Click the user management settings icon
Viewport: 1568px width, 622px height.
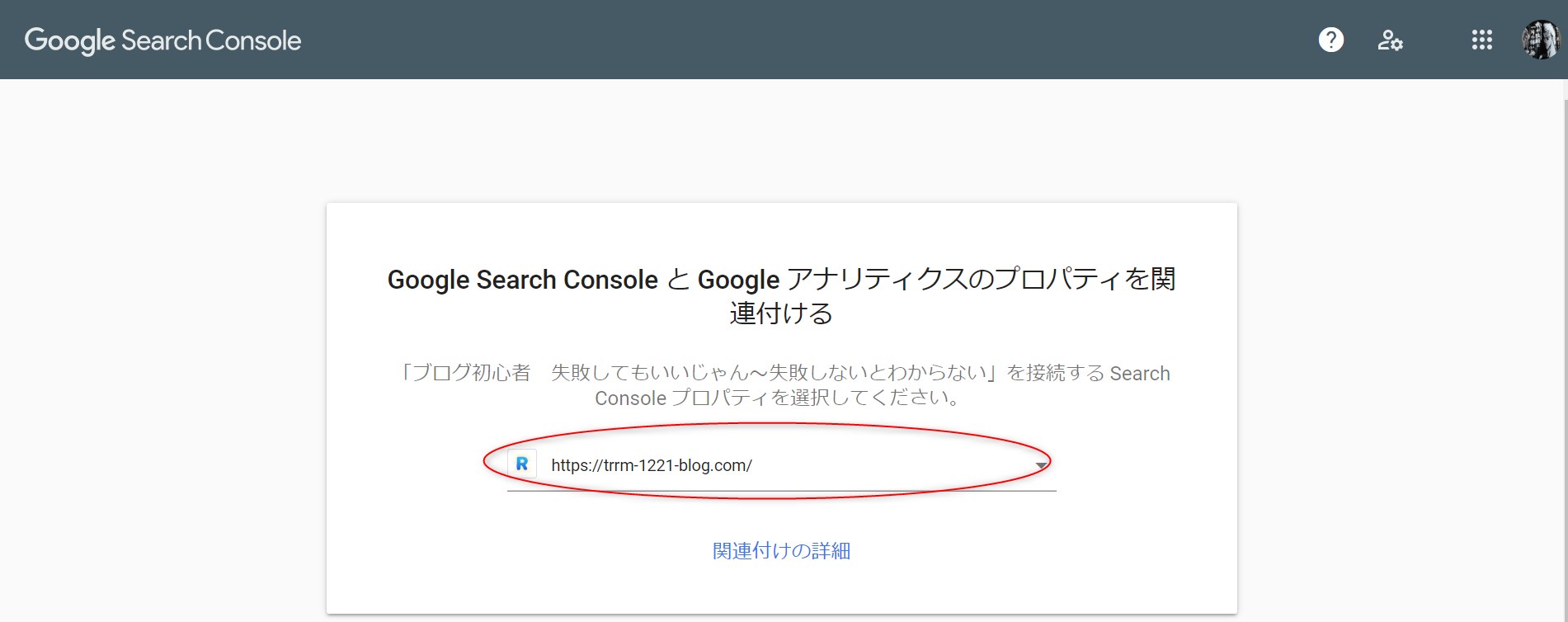tap(1390, 40)
